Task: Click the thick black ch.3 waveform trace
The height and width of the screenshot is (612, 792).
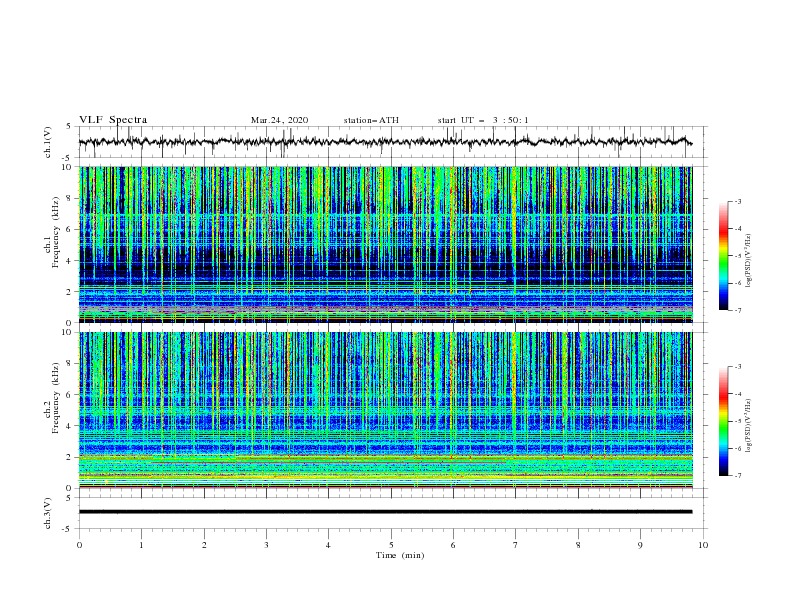Action: point(385,512)
